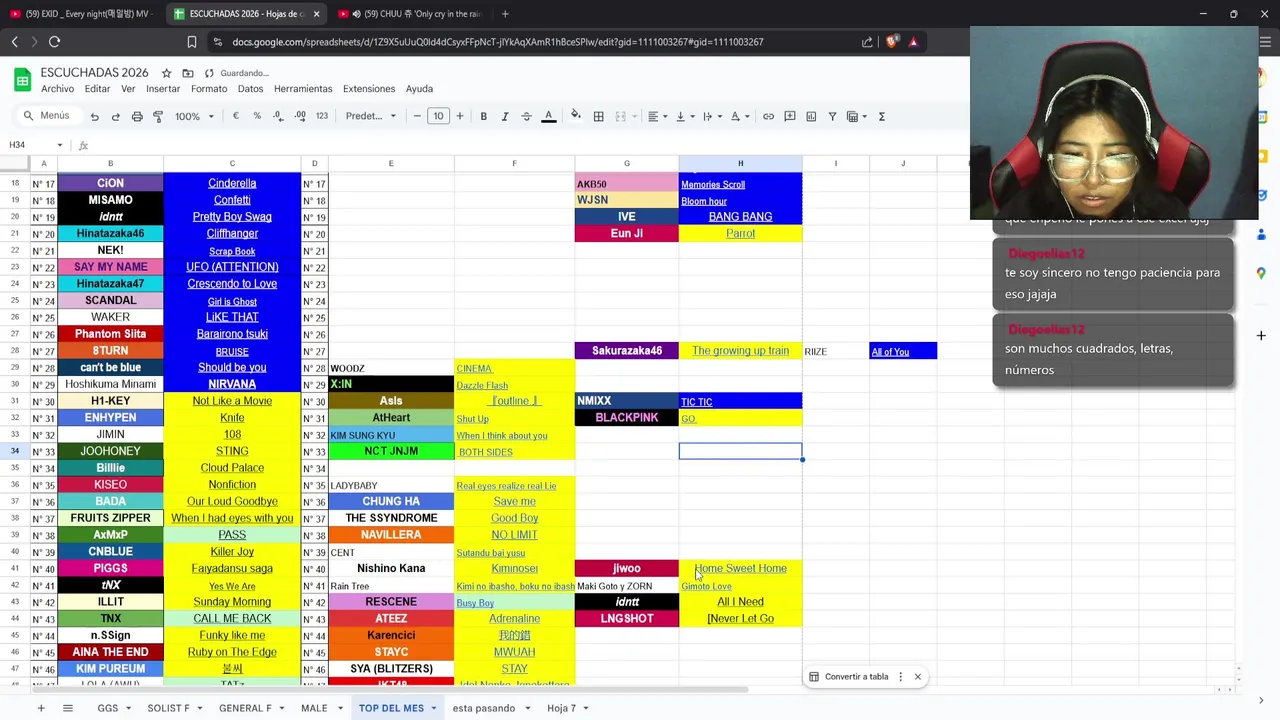This screenshot has width=1280, height=720.
Task: Click the move to folder icon
Action: click(x=187, y=73)
